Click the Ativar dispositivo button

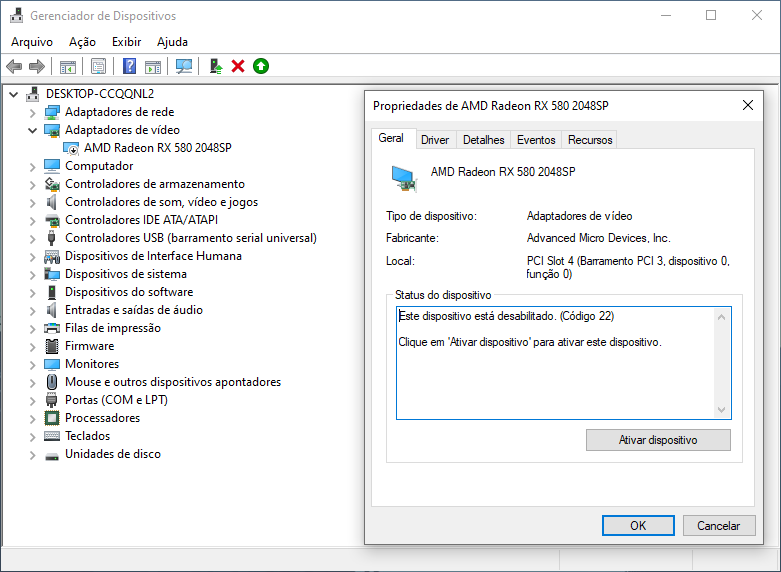pos(658,440)
